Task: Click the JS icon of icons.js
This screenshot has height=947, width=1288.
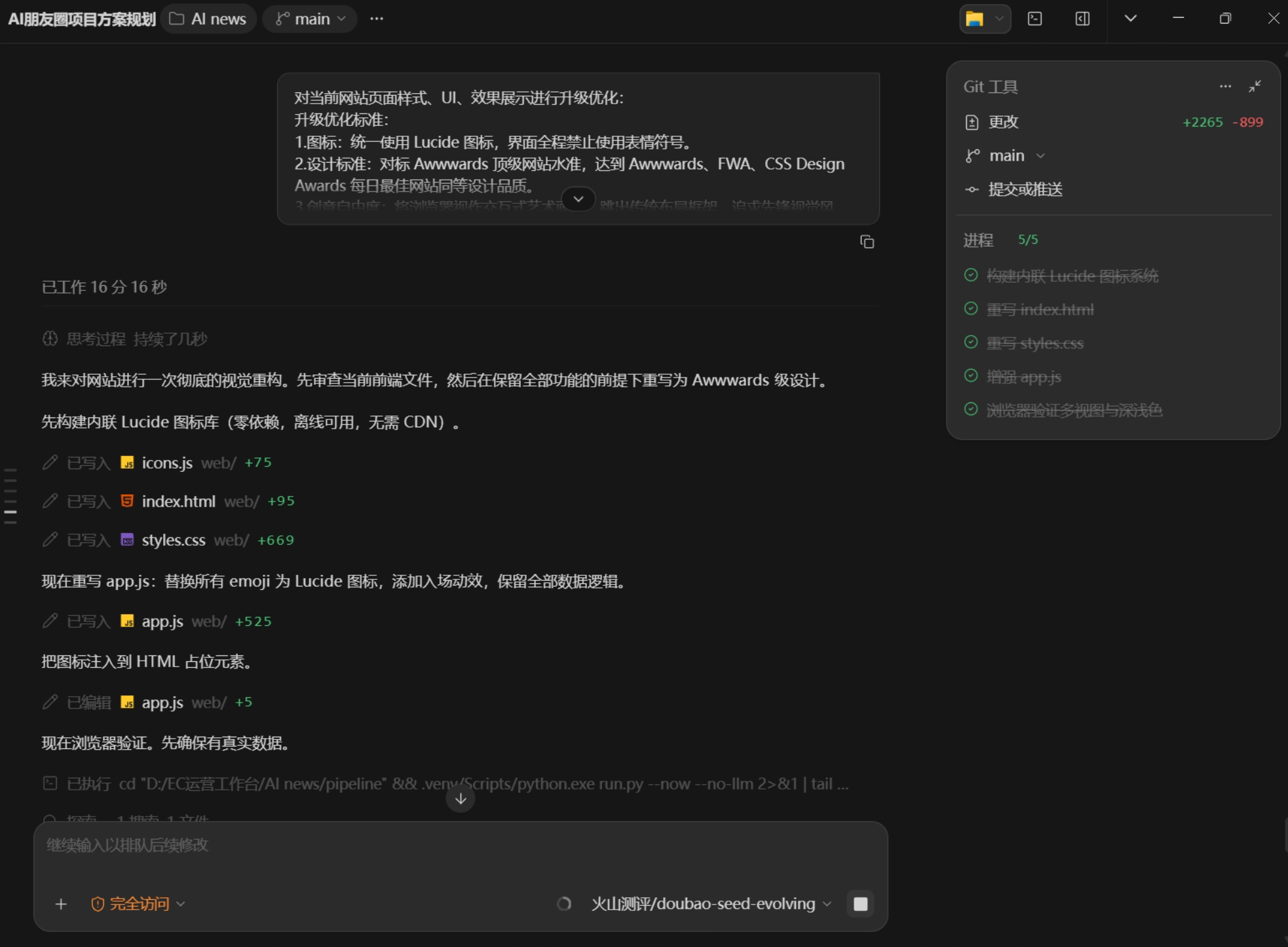Action: 127,463
